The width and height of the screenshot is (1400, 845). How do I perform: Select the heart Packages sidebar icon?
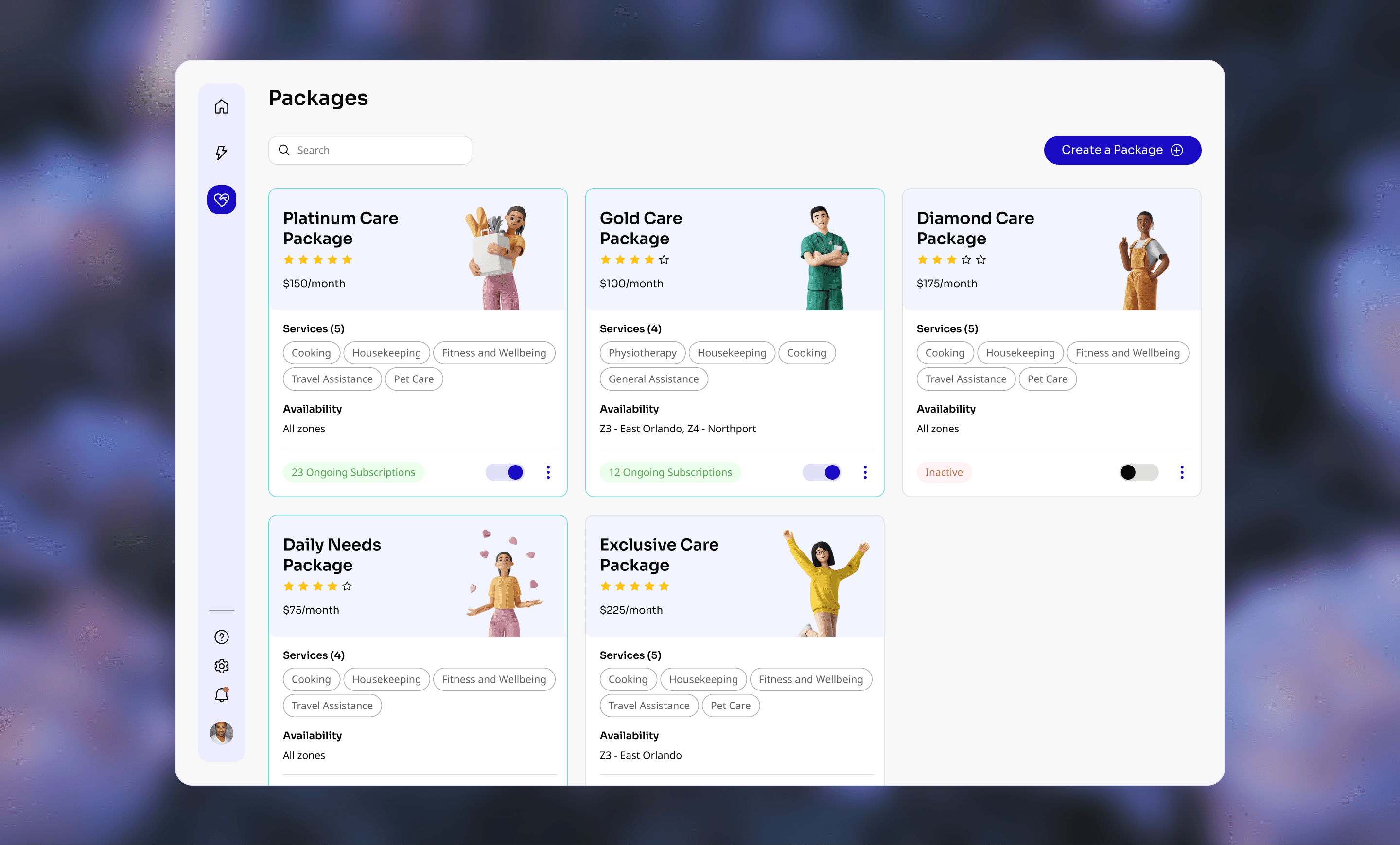click(x=222, y=200)
